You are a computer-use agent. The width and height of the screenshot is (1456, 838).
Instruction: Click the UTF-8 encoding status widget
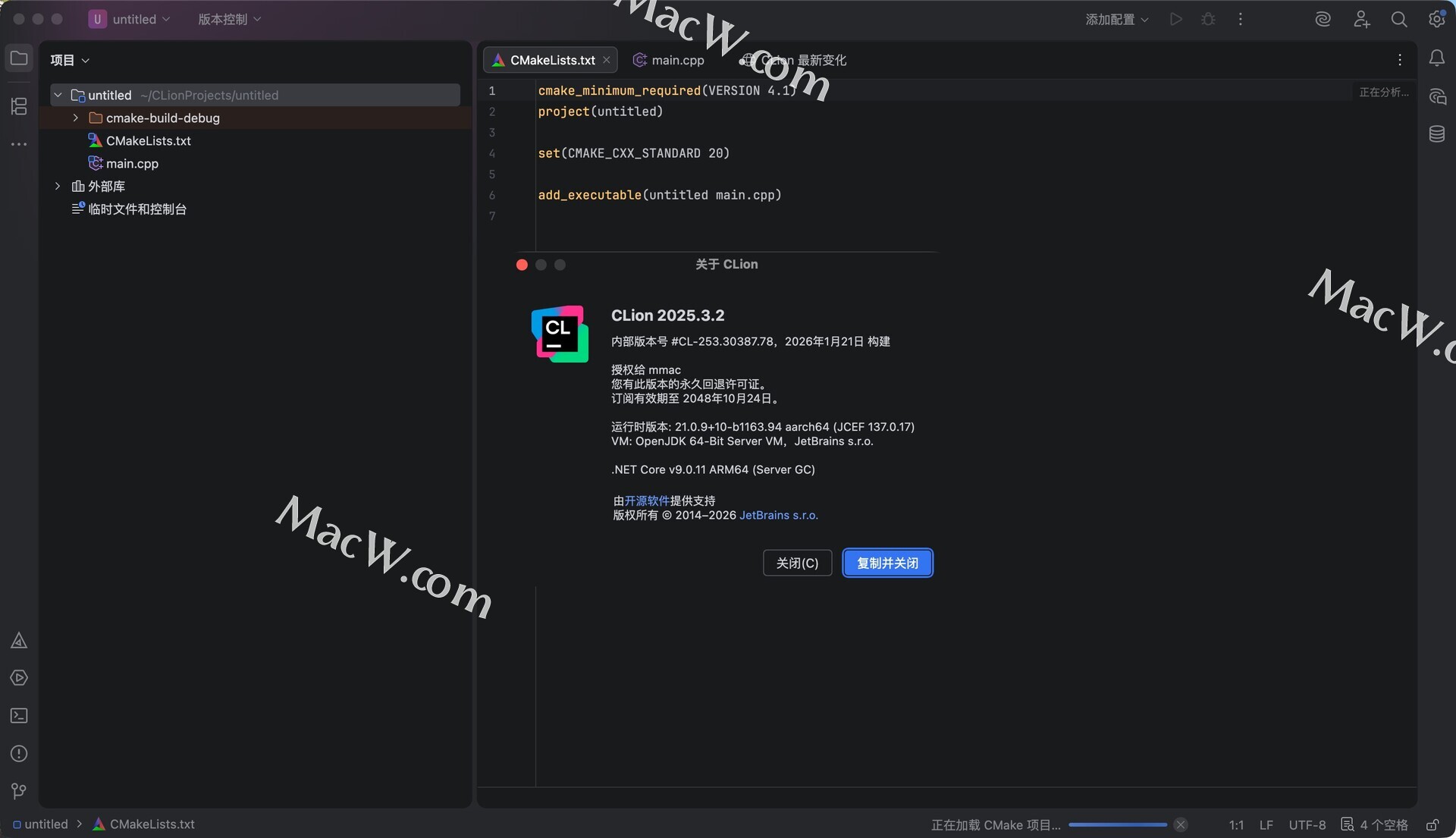[x=1307, y=825]
